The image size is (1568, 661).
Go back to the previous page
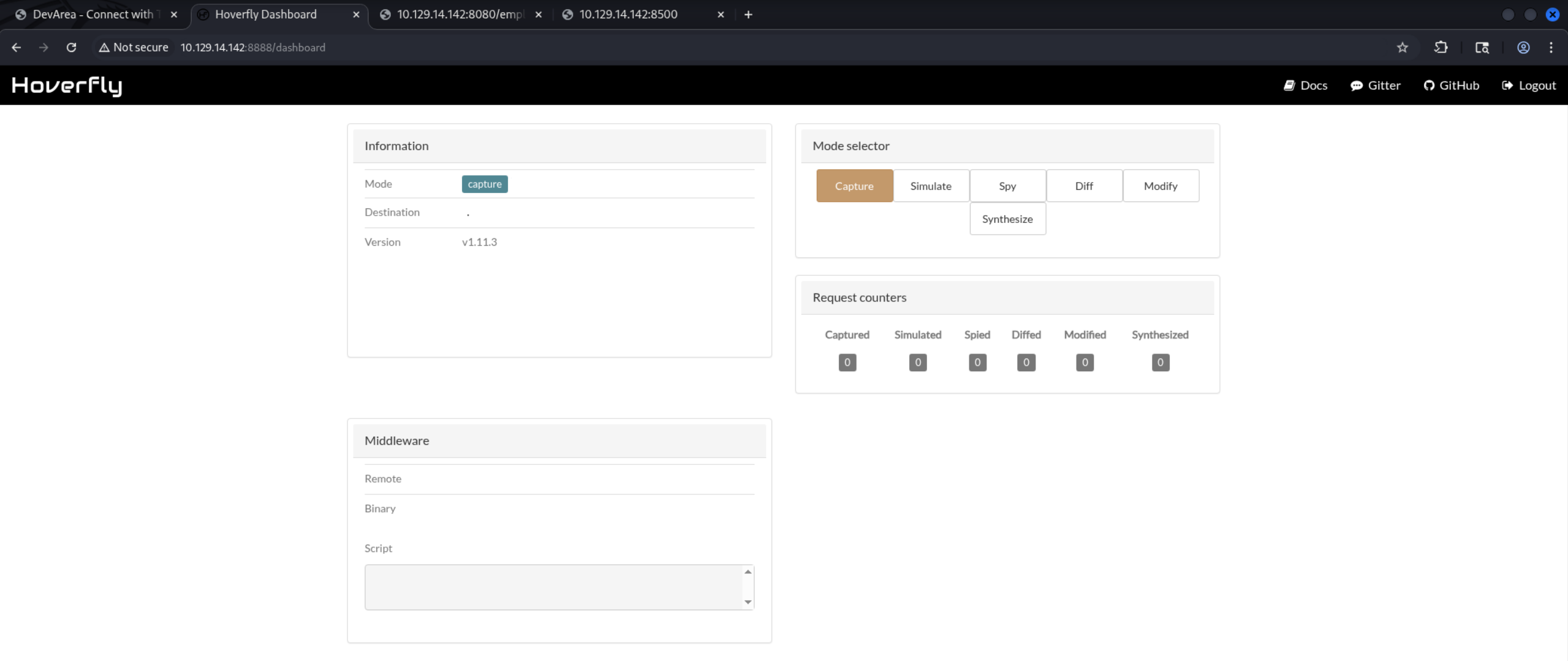click(17, 47)
